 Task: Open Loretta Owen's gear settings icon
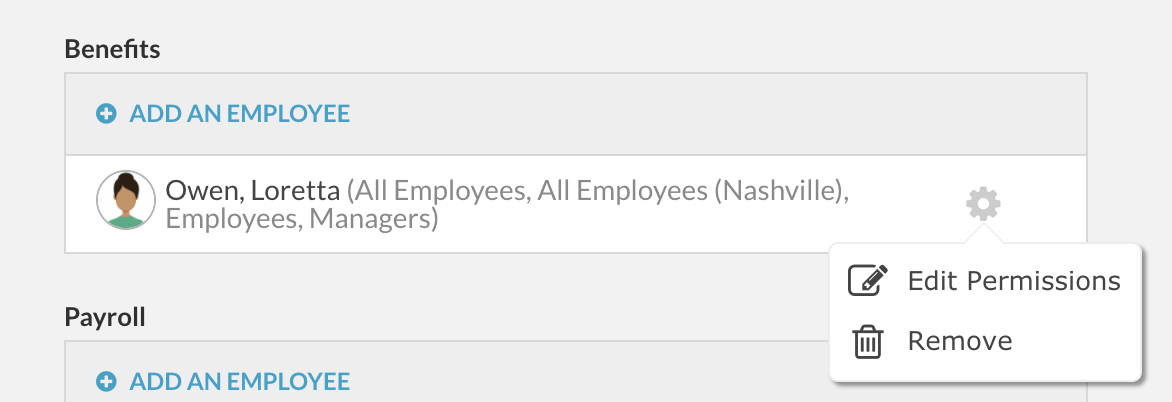coord(983,203)
